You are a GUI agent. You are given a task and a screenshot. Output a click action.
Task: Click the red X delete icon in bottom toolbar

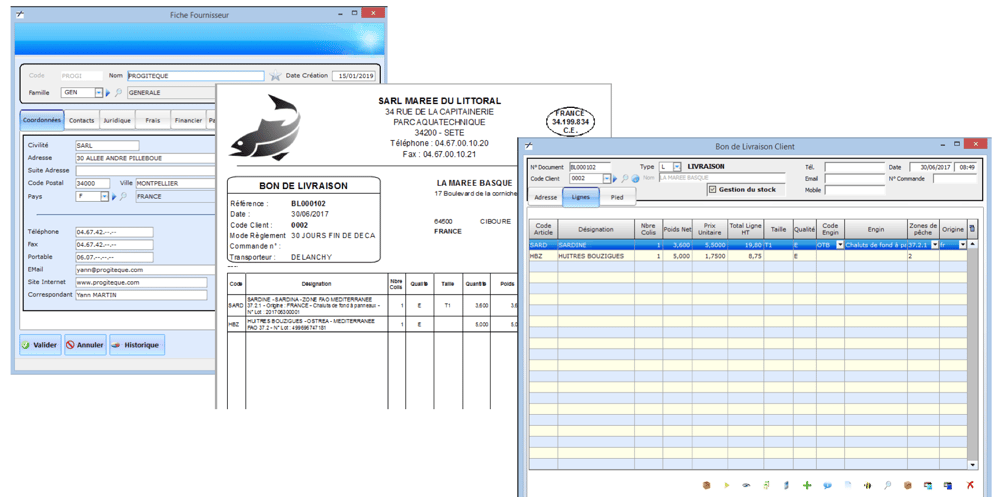click(970, 485)
